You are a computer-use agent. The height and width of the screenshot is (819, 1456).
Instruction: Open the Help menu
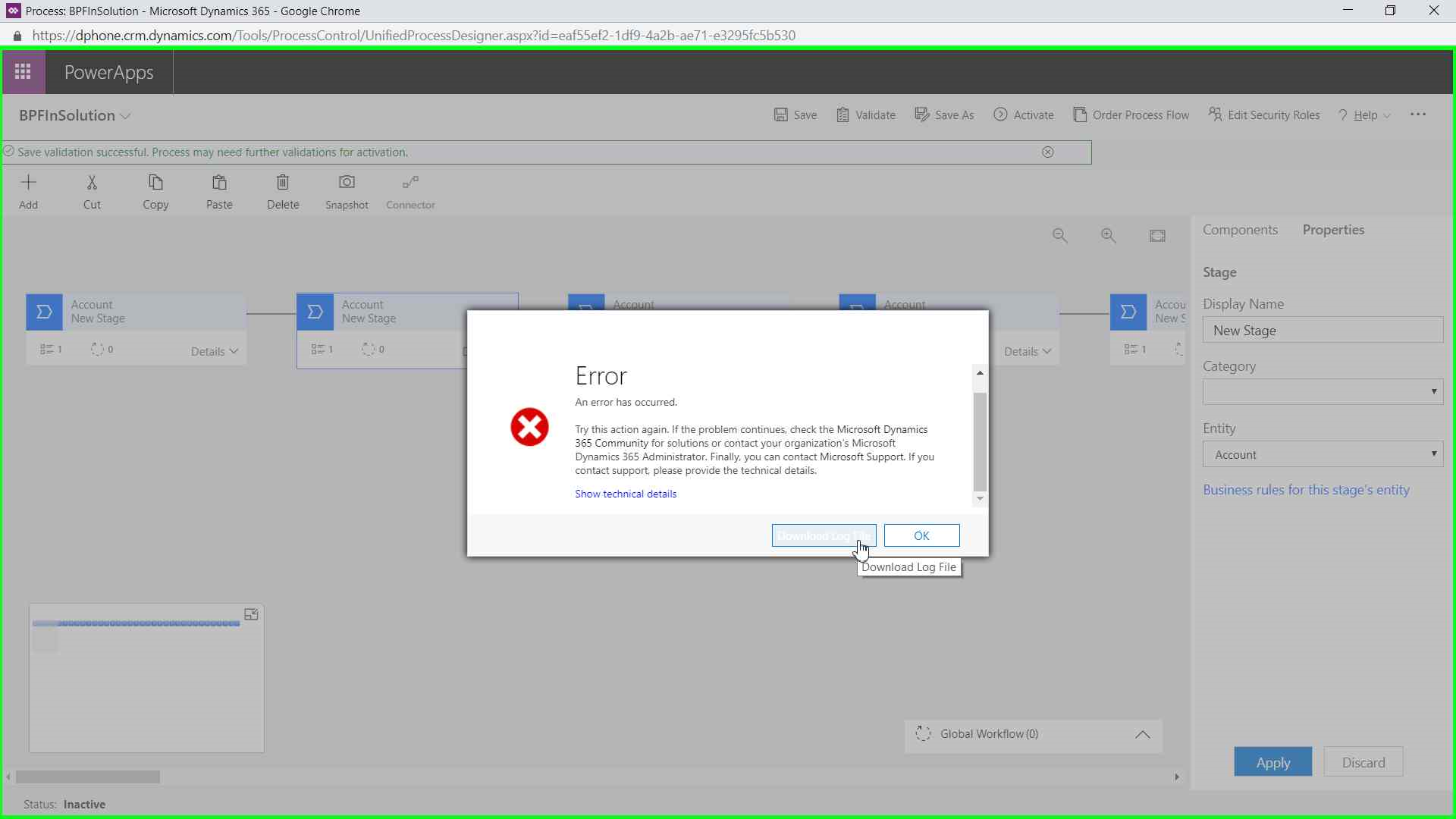click(x=1364, y=115)
